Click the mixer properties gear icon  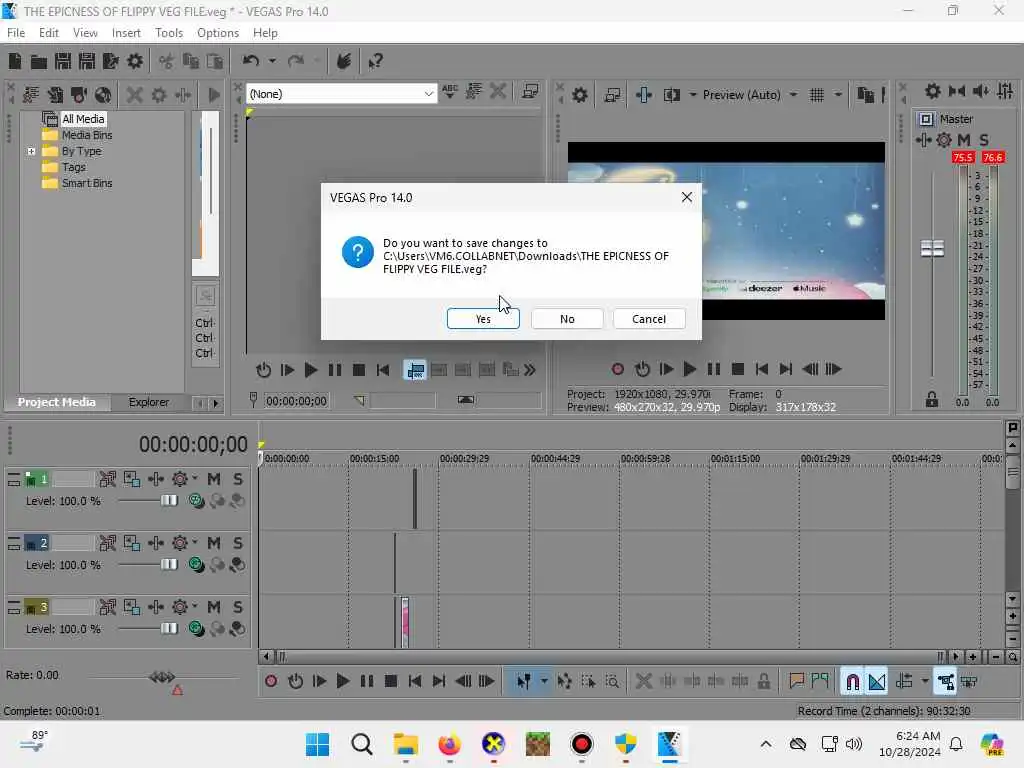(x=933, y=91)
